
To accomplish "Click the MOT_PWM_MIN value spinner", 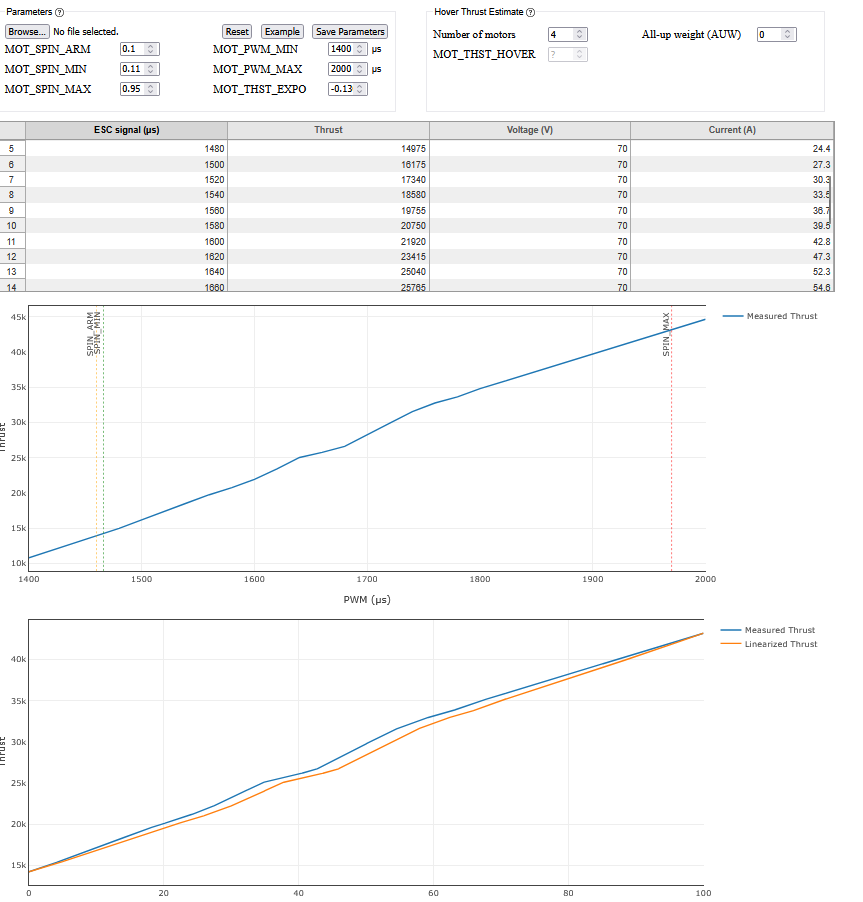I will 360,49.
